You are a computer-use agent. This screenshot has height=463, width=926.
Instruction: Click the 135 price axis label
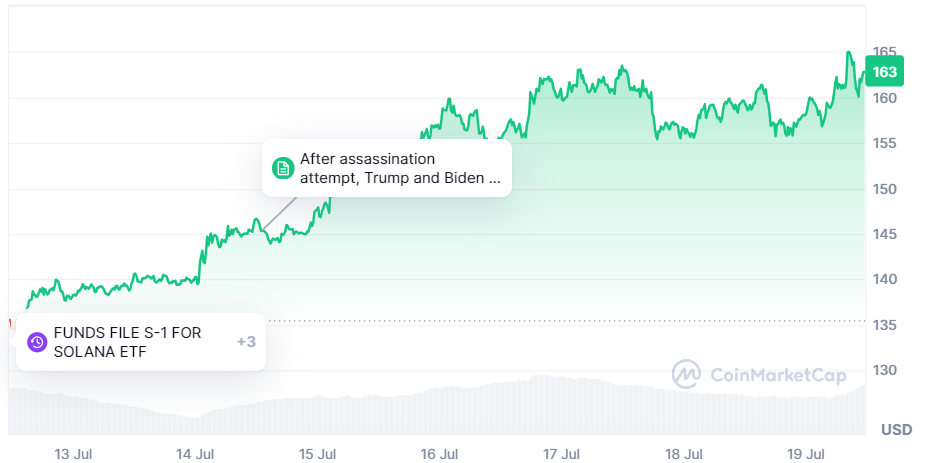885,325
